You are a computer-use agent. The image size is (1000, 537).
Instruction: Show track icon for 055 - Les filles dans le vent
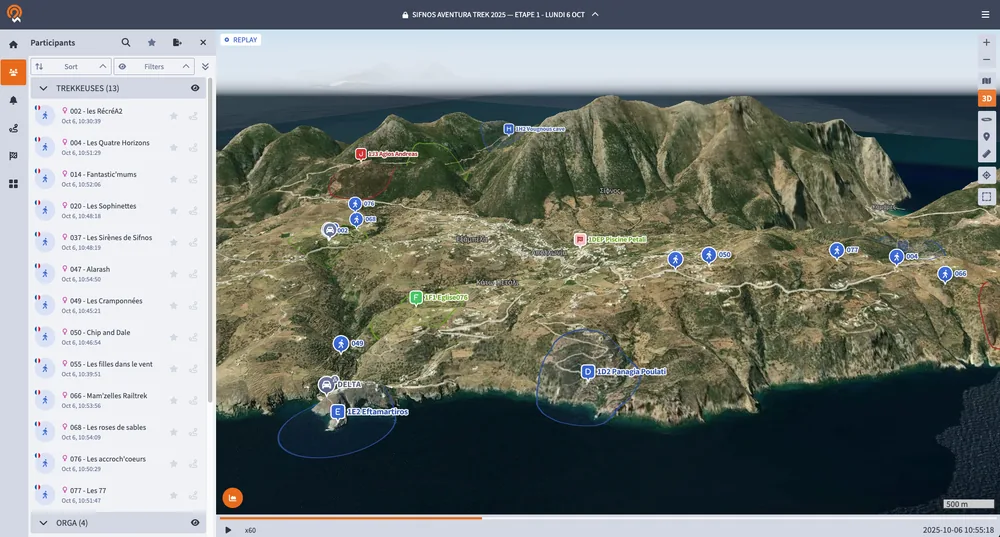[x=193, y=369]
